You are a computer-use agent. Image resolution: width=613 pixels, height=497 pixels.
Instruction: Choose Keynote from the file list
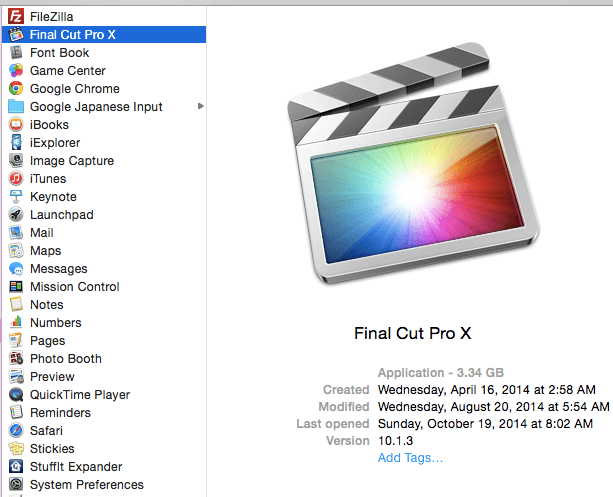pyautogui.click(x=53, y=197)
